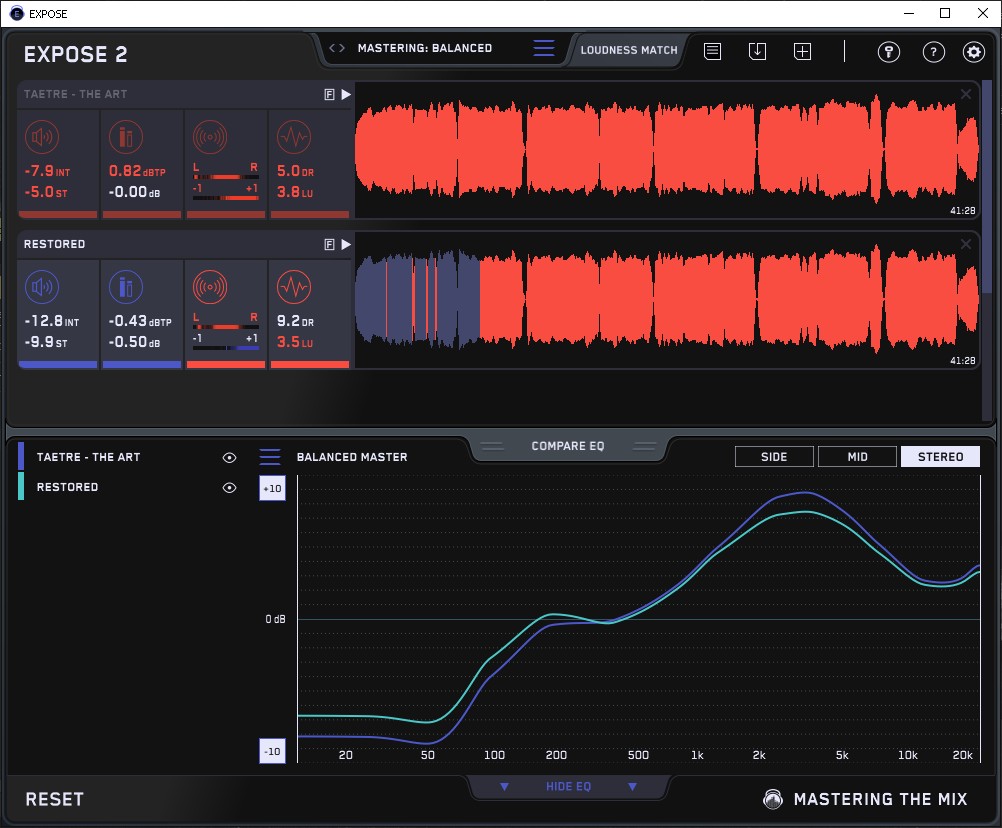The image size is (1002, 828).
Task: Open the Mastering: Balanced preset menu
Action: [x=544, y=48]
